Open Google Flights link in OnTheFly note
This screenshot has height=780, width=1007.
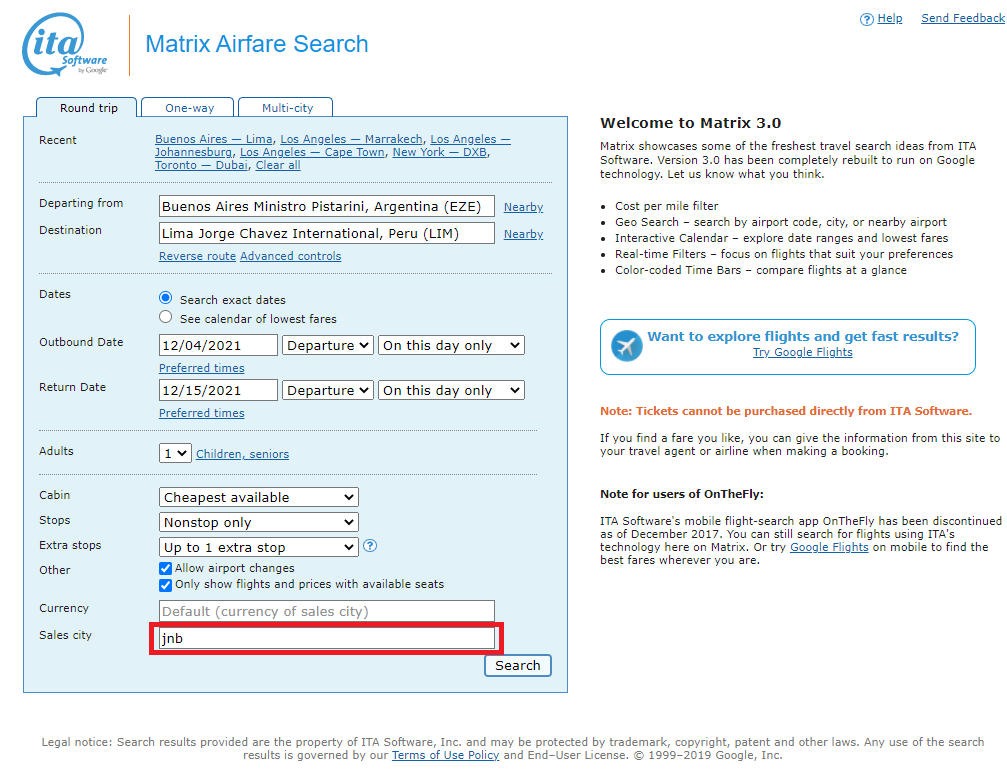[x=829, y=547]
